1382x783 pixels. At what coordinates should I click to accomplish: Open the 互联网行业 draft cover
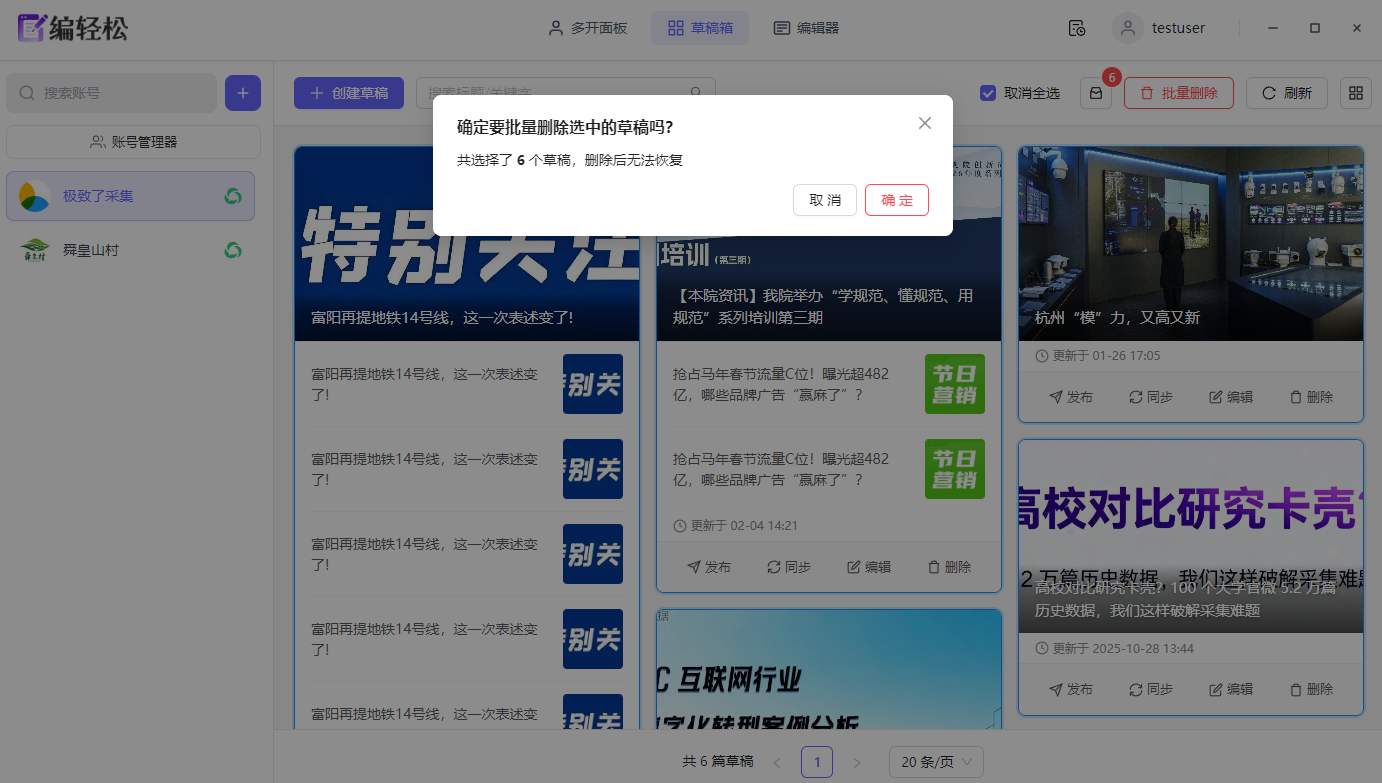pyautogui.click(x=829, y=670)
